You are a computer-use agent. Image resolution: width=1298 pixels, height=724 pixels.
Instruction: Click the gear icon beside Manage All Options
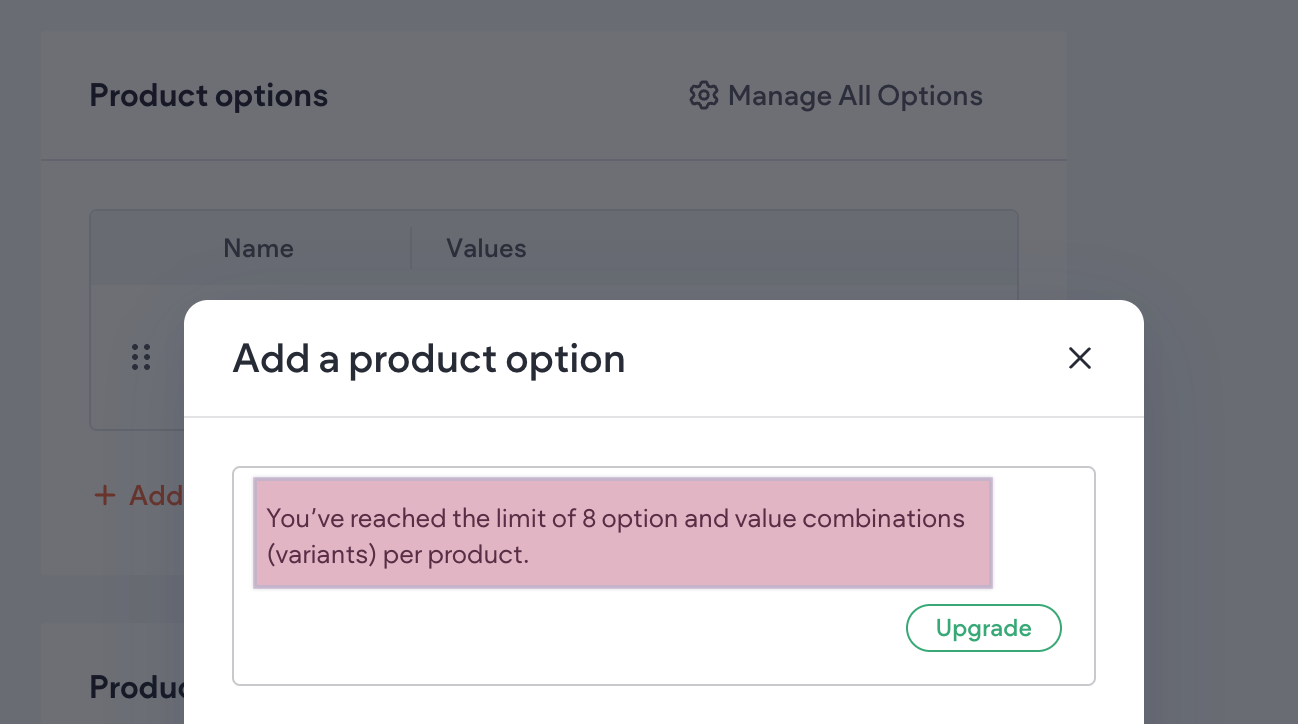click(704, 95)
